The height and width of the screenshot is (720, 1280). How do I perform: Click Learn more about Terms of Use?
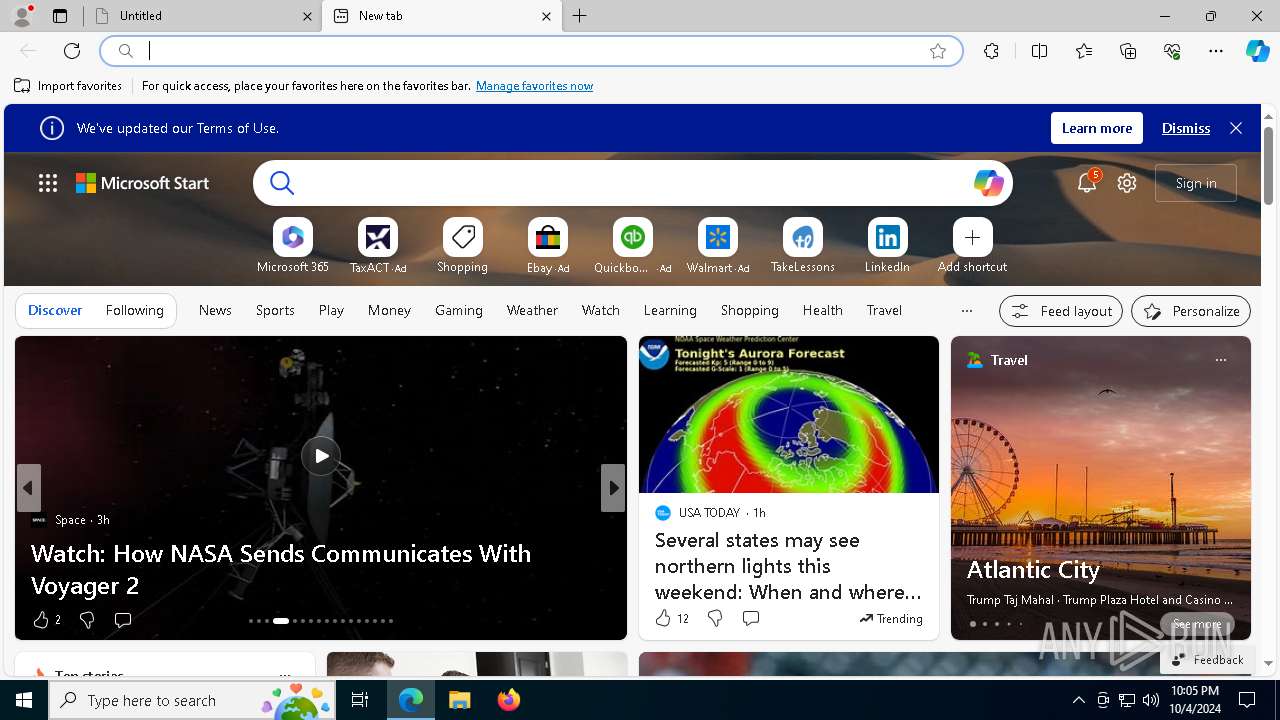(x=1097, y=128)
